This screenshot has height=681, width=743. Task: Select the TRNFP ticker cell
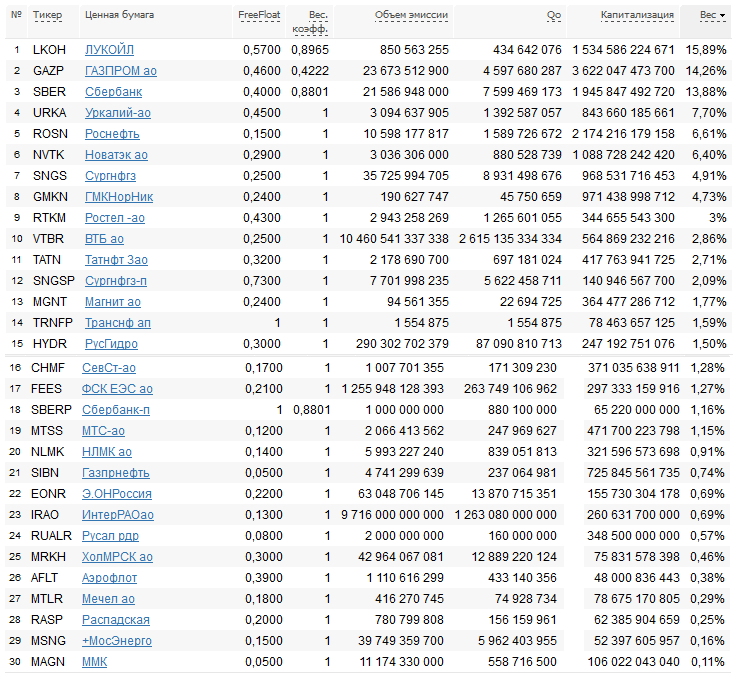[53, 323]
